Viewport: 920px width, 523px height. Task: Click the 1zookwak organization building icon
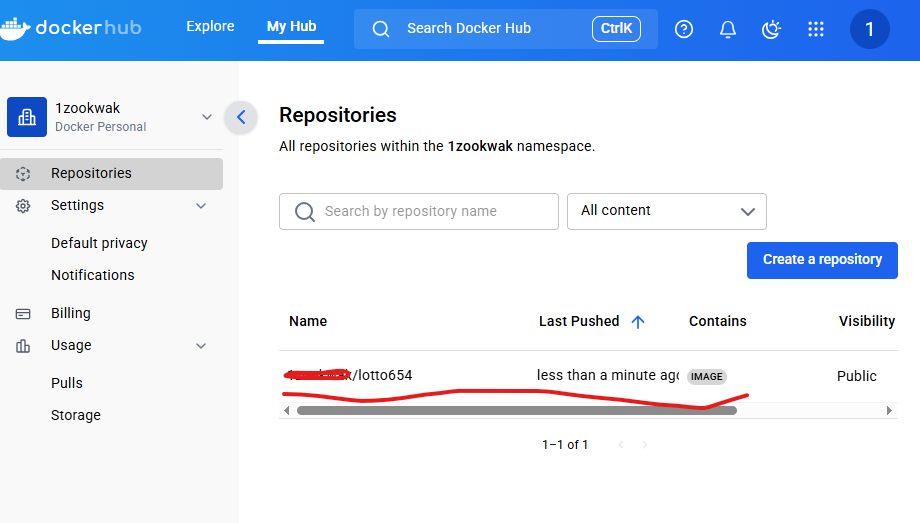(x=27, y=117)
